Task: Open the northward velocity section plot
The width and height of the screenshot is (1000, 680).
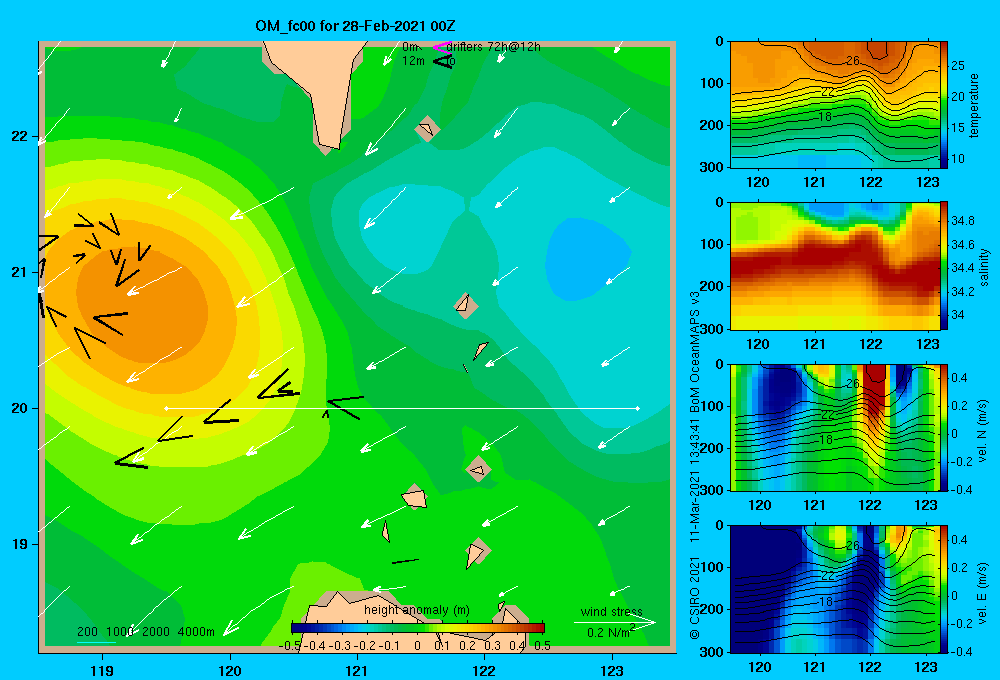Action: coord(835,427)
